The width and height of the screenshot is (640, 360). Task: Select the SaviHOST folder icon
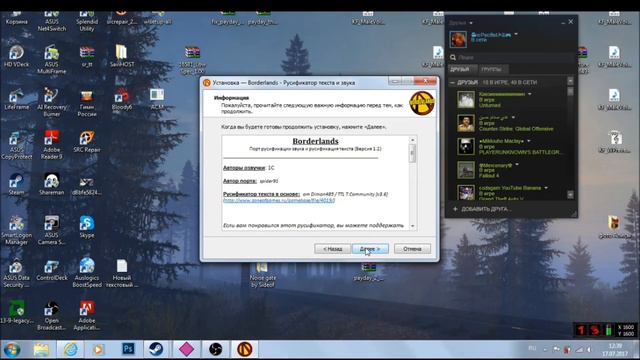122,56
